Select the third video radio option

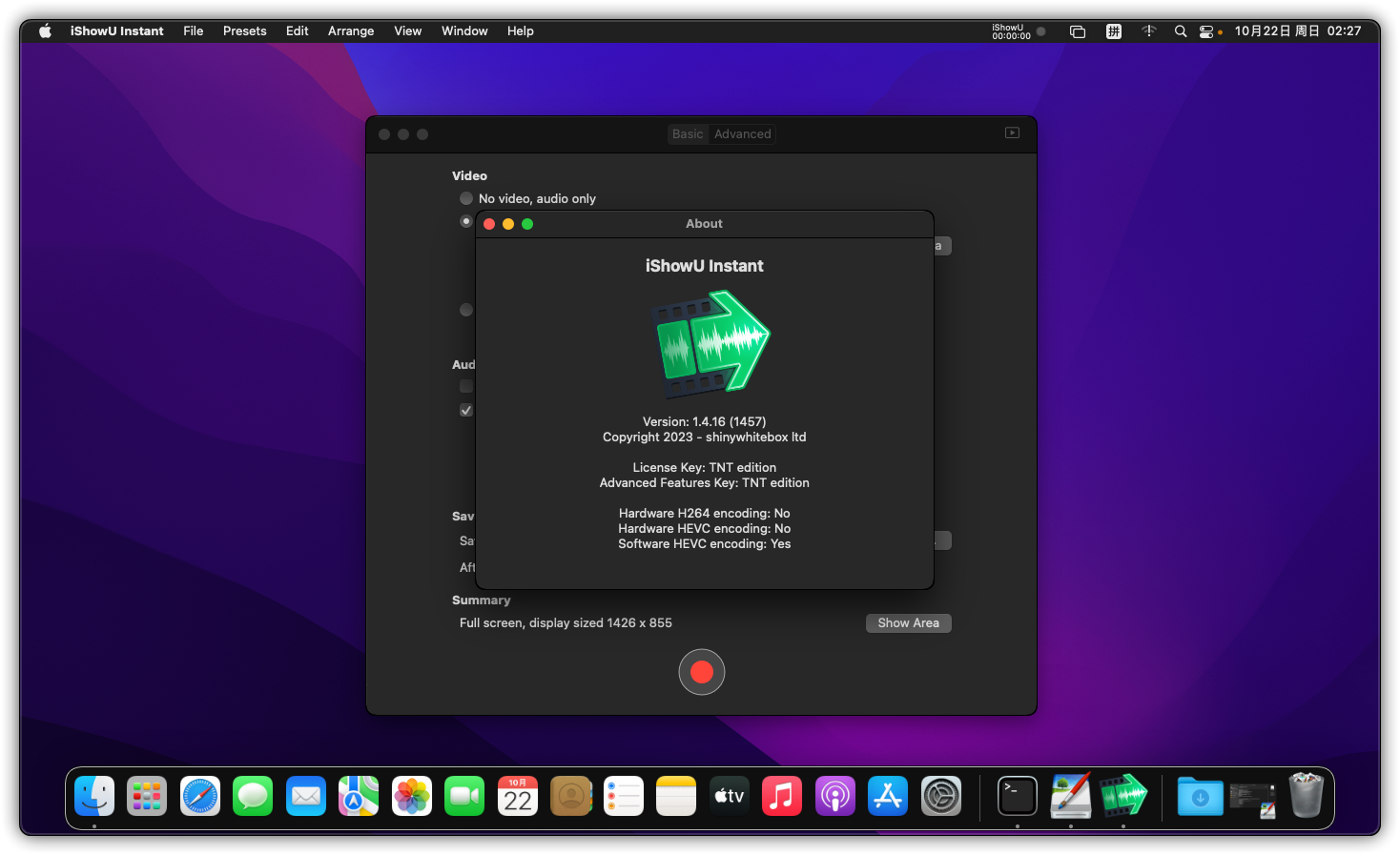click(x=466, y=310)
